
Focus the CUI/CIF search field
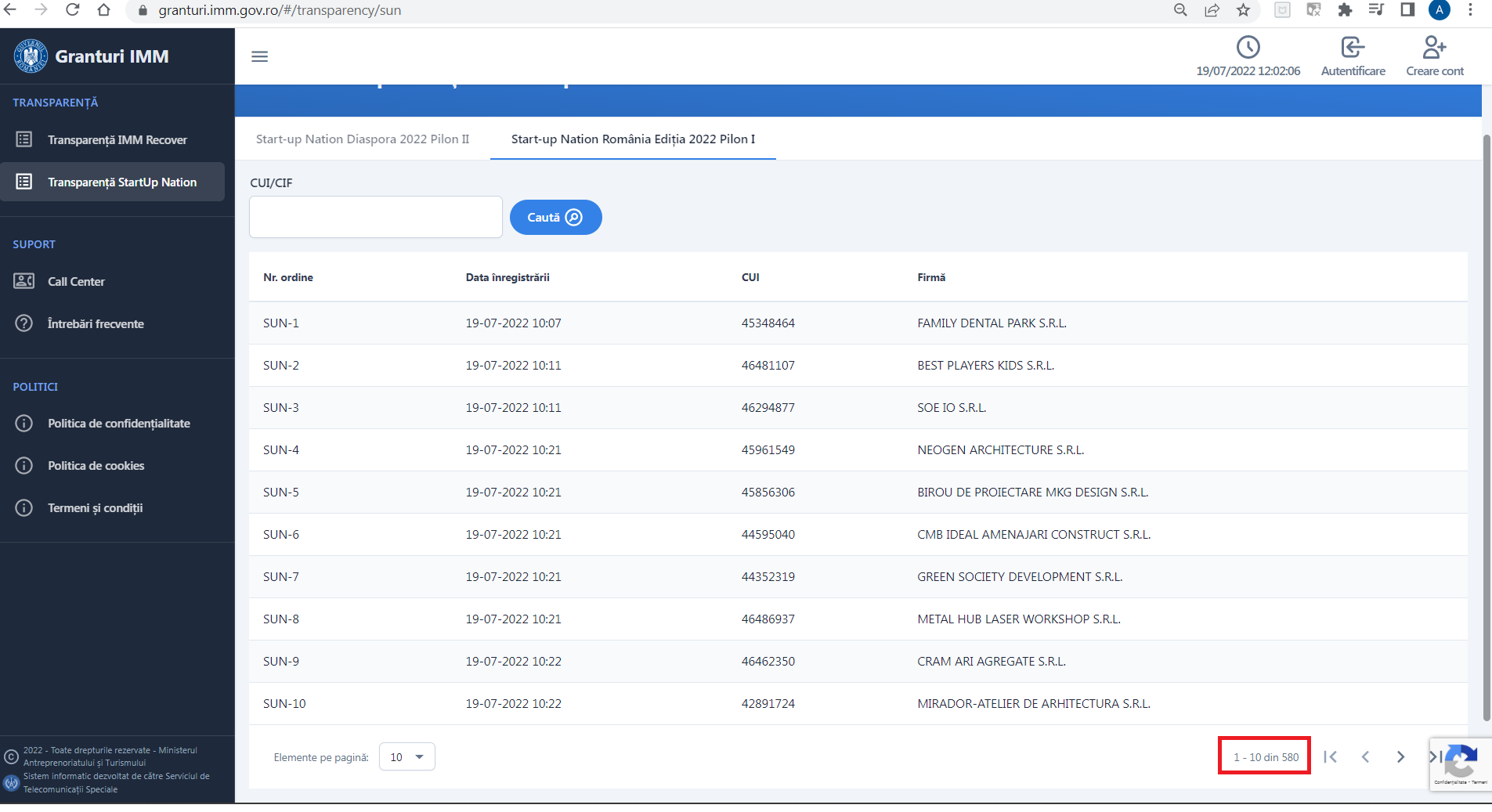[376, 217]
